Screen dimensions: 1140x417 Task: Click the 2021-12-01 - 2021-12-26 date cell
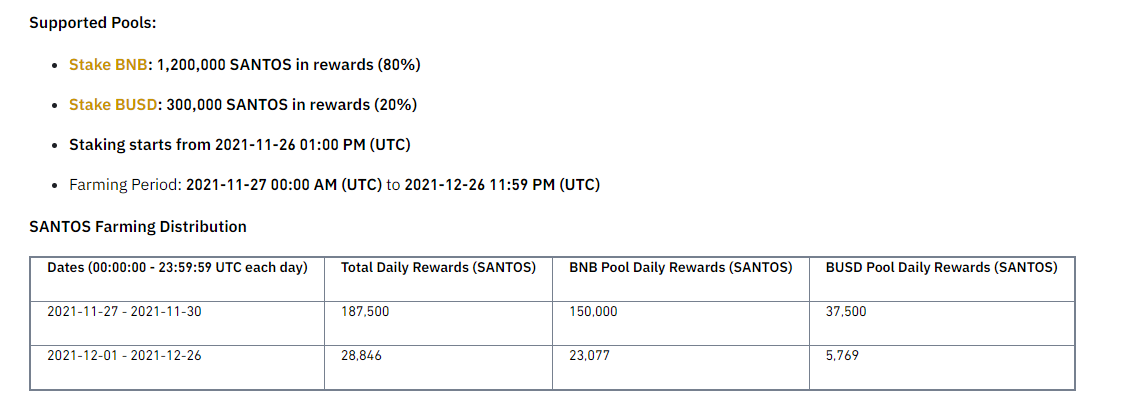pos(124,355)
